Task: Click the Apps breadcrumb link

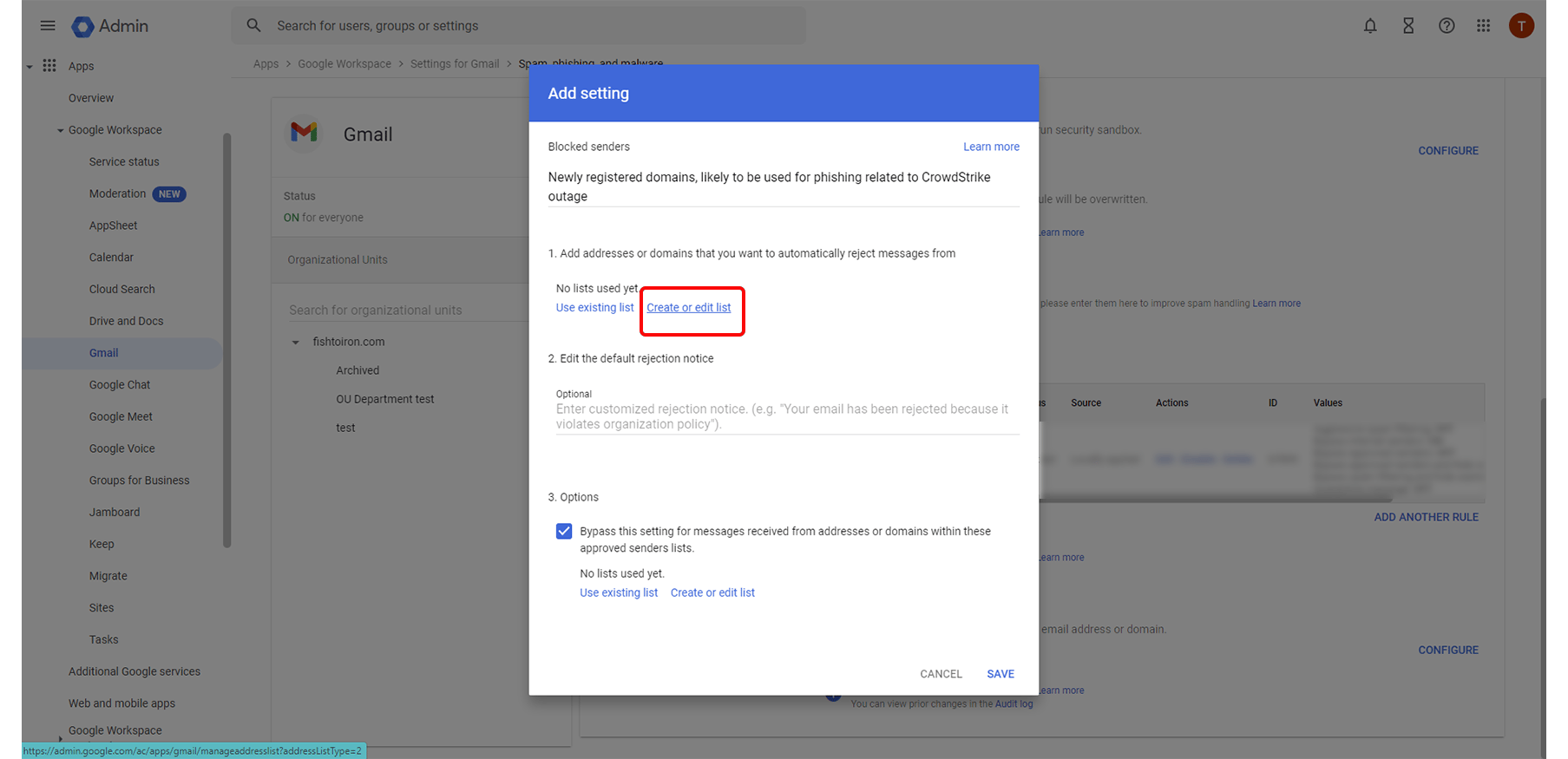Action: pyautogui.click(x=266, y=64)
